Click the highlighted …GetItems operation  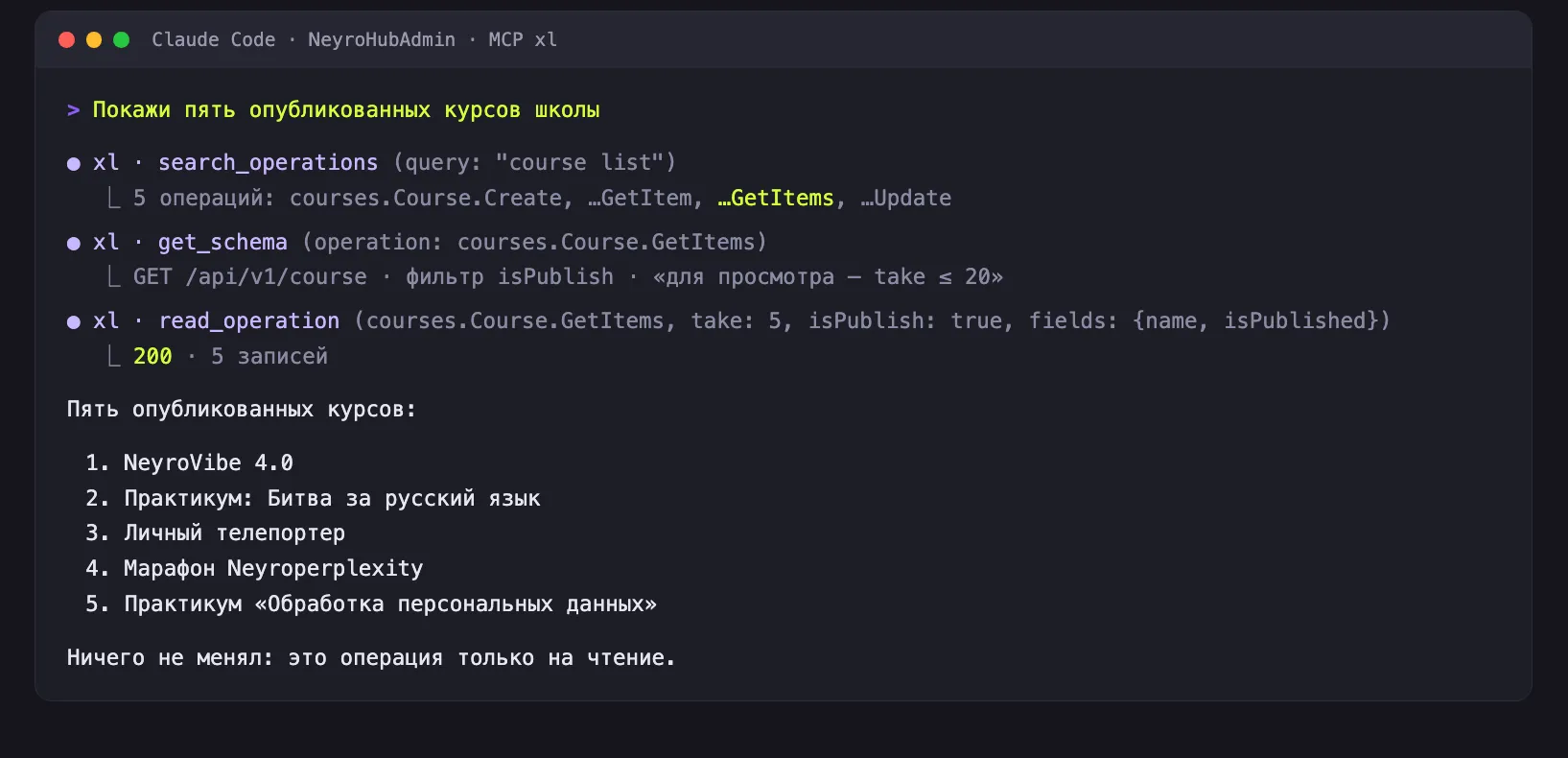[776, 199]
